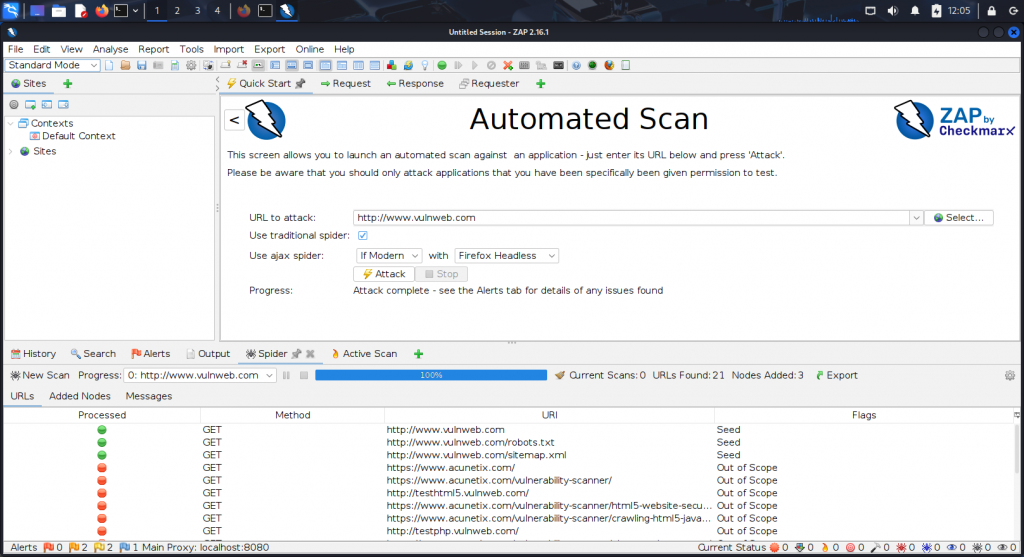The width and height of the screenshot is (1024, 557).
Task: Click the green plus next to Sites tab
Action: pos(67,84)
